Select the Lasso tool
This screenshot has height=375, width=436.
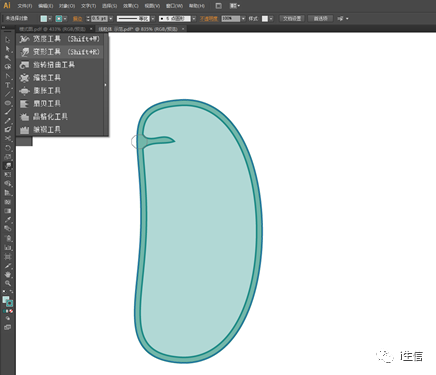coord(8,67)
